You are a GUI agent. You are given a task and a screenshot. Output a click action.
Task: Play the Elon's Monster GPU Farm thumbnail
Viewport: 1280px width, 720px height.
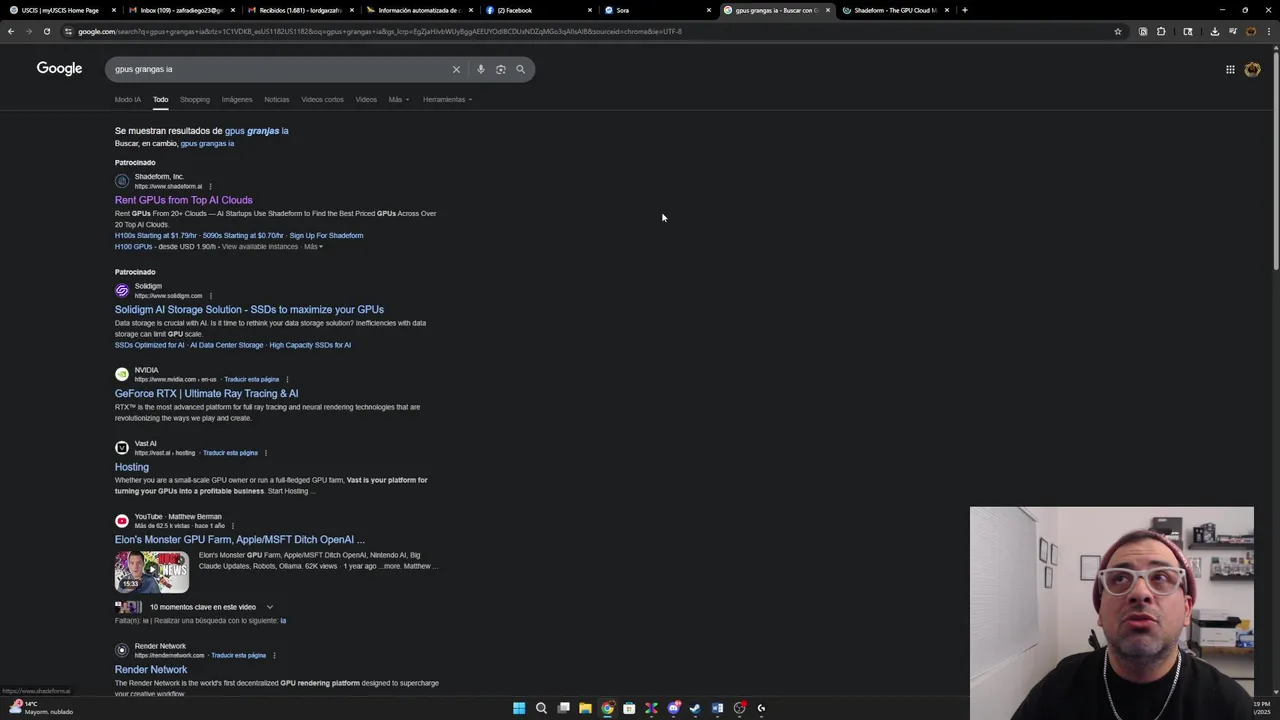click(151, 572)
